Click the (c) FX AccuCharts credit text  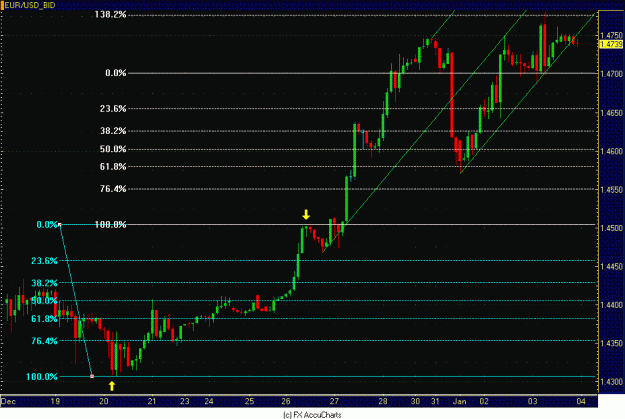[312, 415]
